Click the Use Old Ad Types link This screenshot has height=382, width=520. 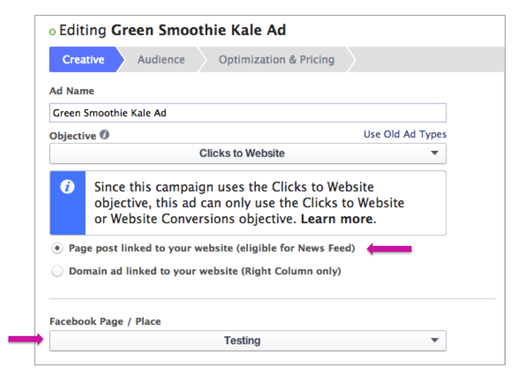pos(405,134)
